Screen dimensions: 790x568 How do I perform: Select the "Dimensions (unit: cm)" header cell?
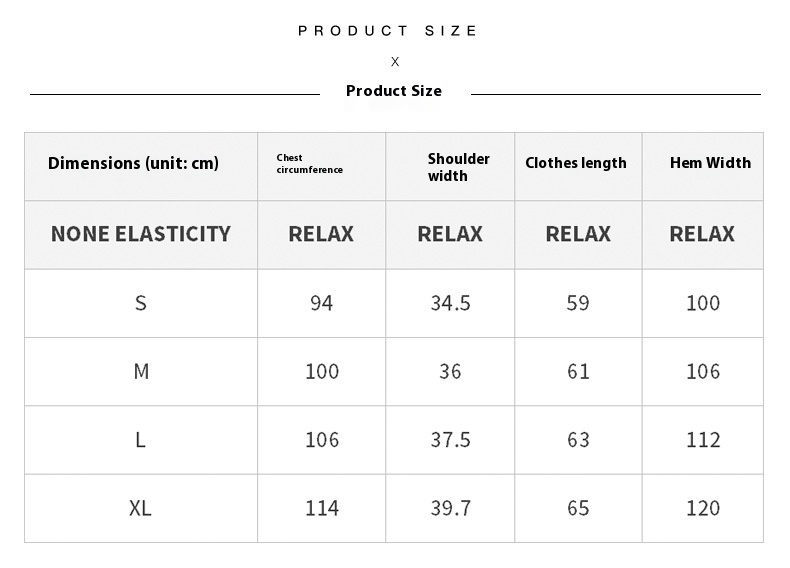pyautogui.click(x=133, y=163)
